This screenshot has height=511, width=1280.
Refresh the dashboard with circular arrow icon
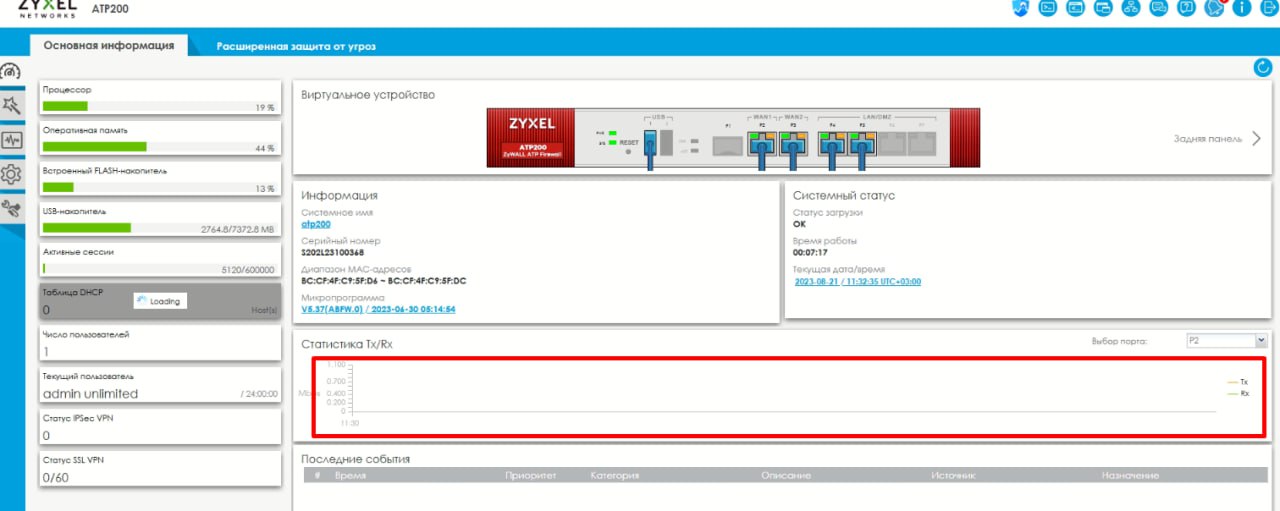coord(1263,68)
